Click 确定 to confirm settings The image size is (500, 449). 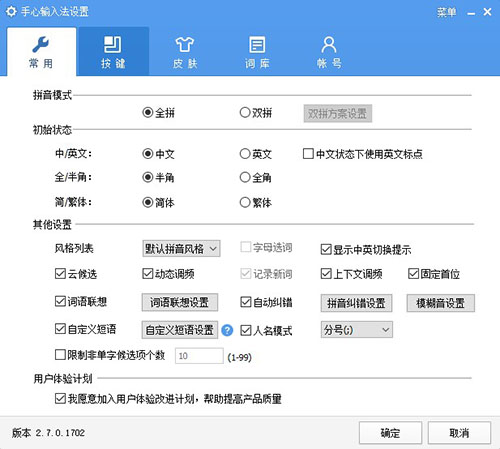coord(390,433)
